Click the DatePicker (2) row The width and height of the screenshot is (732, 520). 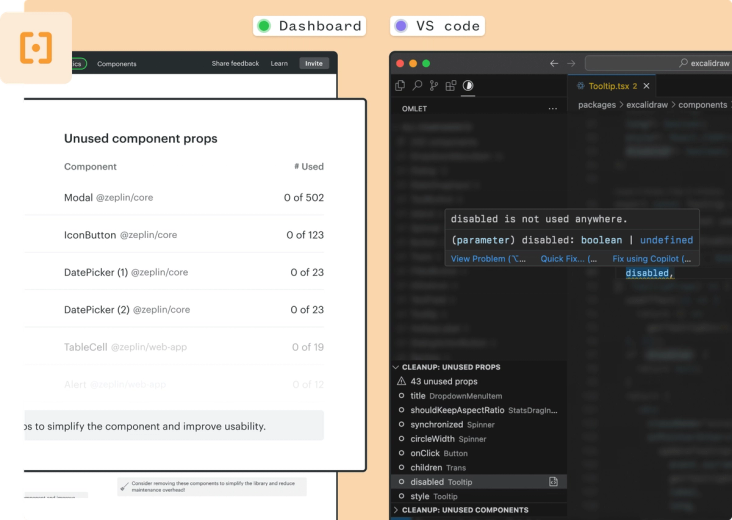(194, 309)
